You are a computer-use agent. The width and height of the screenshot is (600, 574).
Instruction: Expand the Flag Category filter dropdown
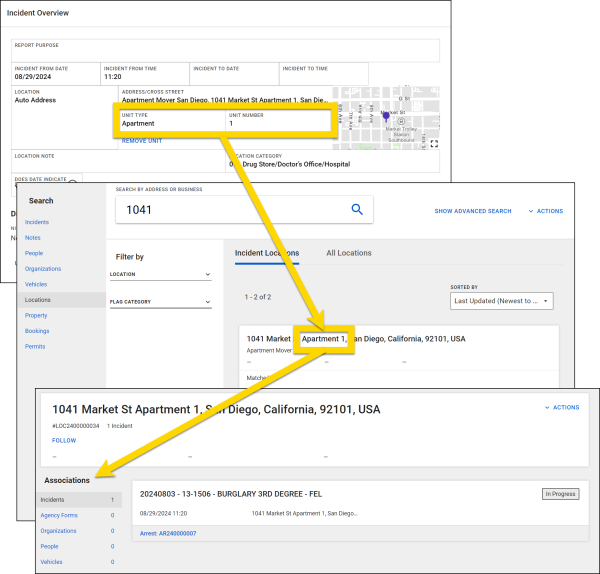160,301
